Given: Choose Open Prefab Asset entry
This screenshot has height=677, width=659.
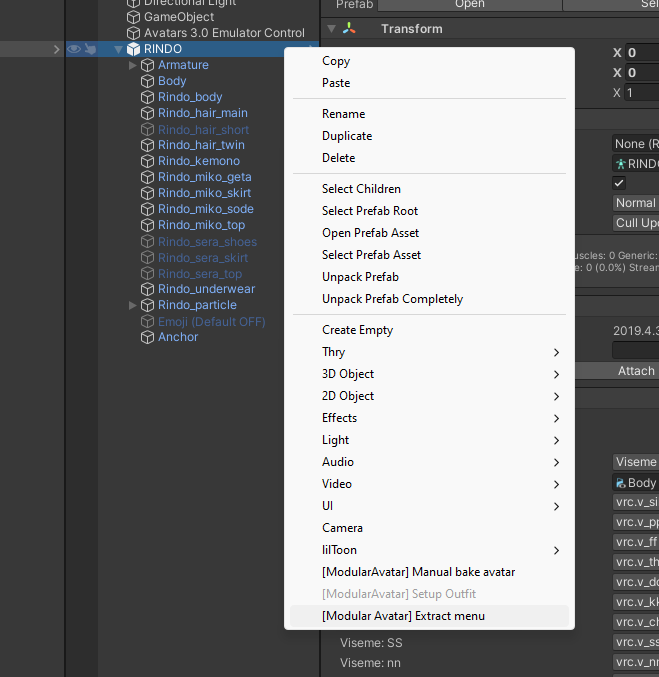Looking at the screenshot, I should tap(429, 234).
